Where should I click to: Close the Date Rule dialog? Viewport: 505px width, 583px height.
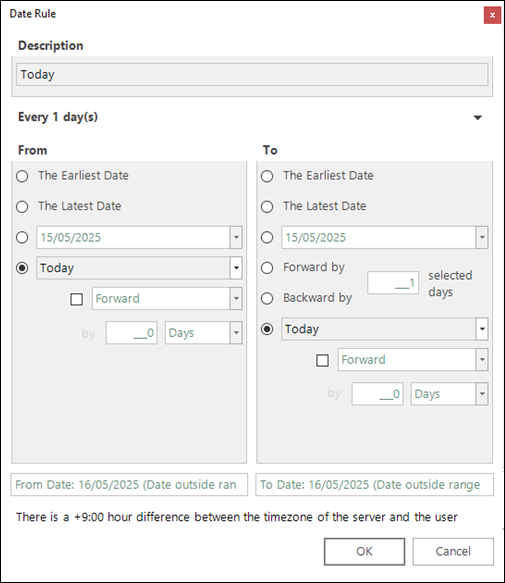point(492,15)
